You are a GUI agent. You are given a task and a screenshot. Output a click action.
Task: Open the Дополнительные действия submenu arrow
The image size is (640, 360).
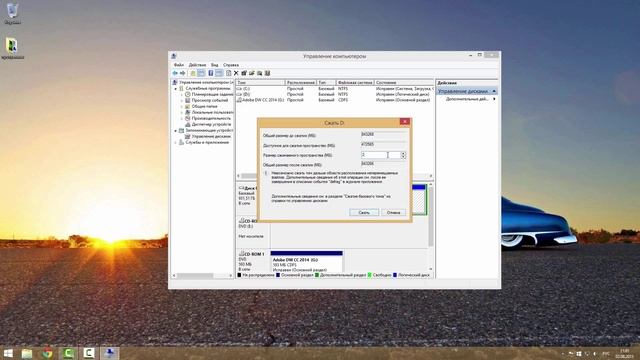pos(494,99)
